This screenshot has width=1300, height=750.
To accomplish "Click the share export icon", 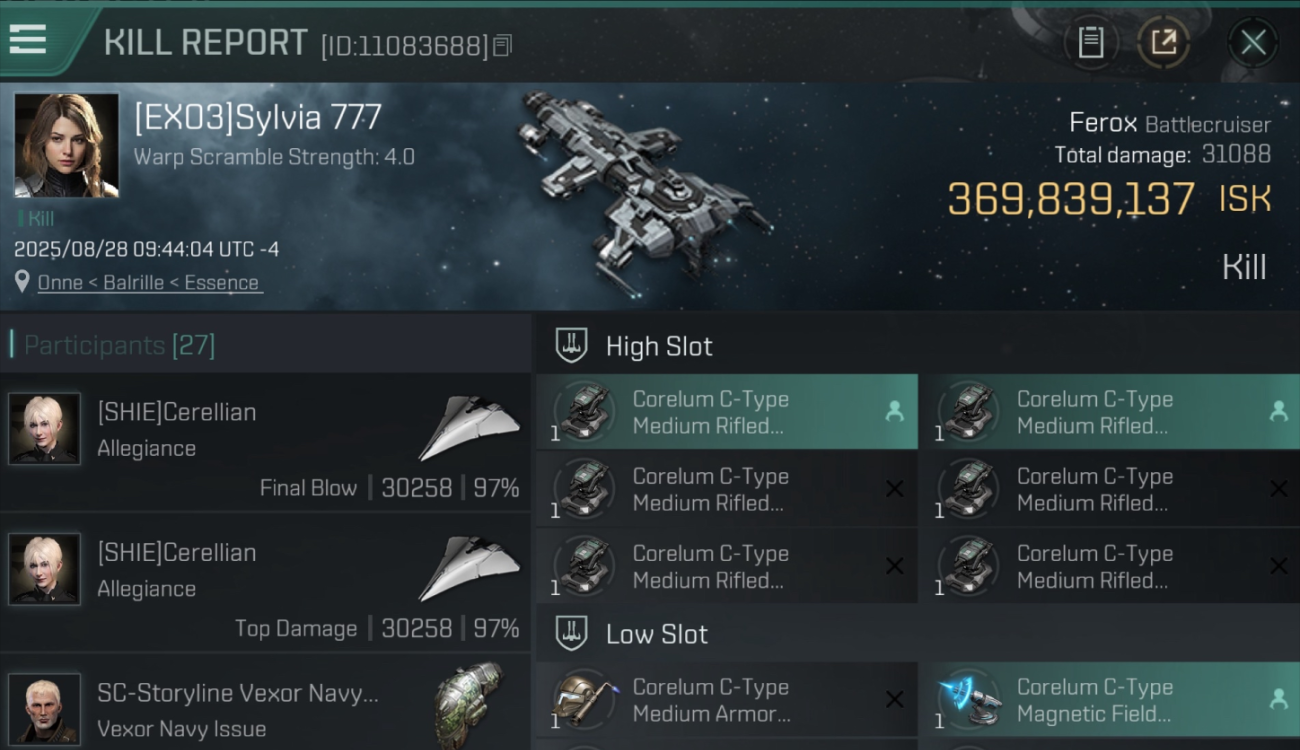I will point(1163,42).
